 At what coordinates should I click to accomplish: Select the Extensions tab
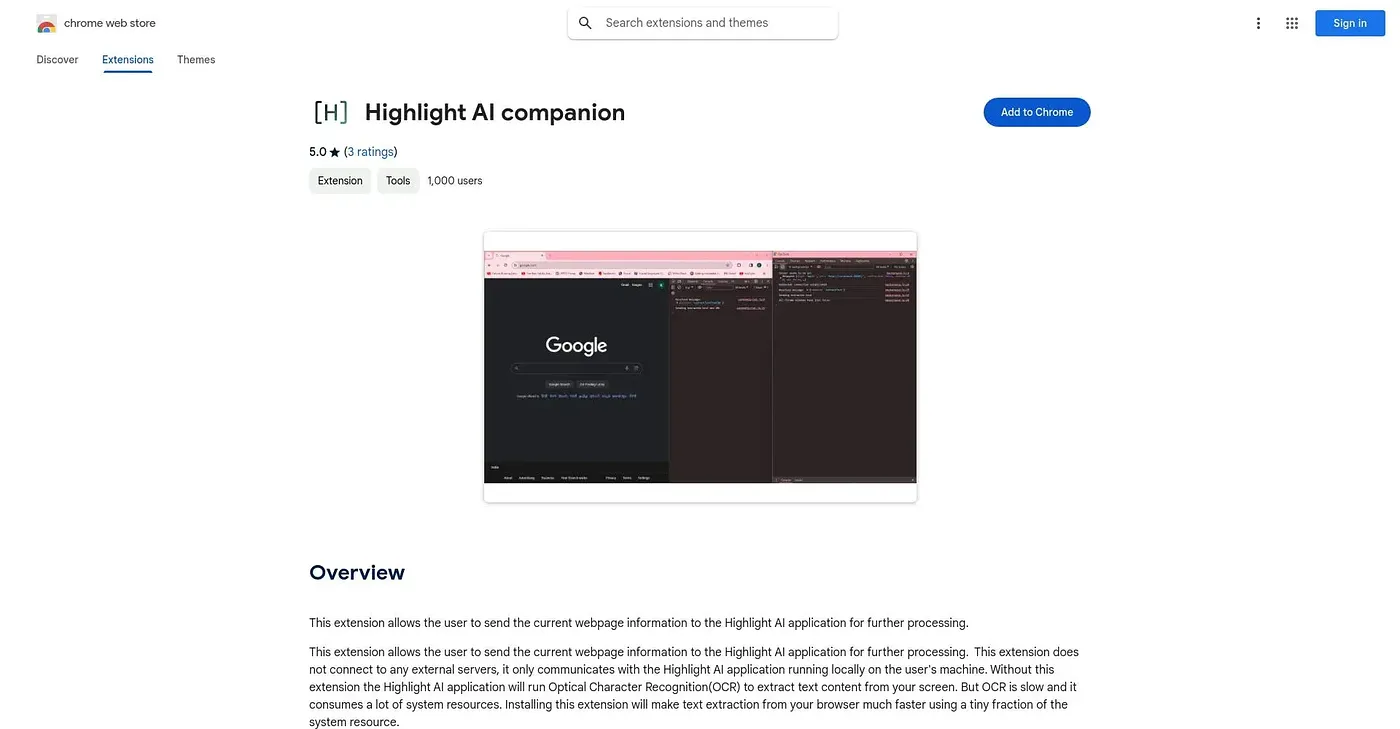128,60
